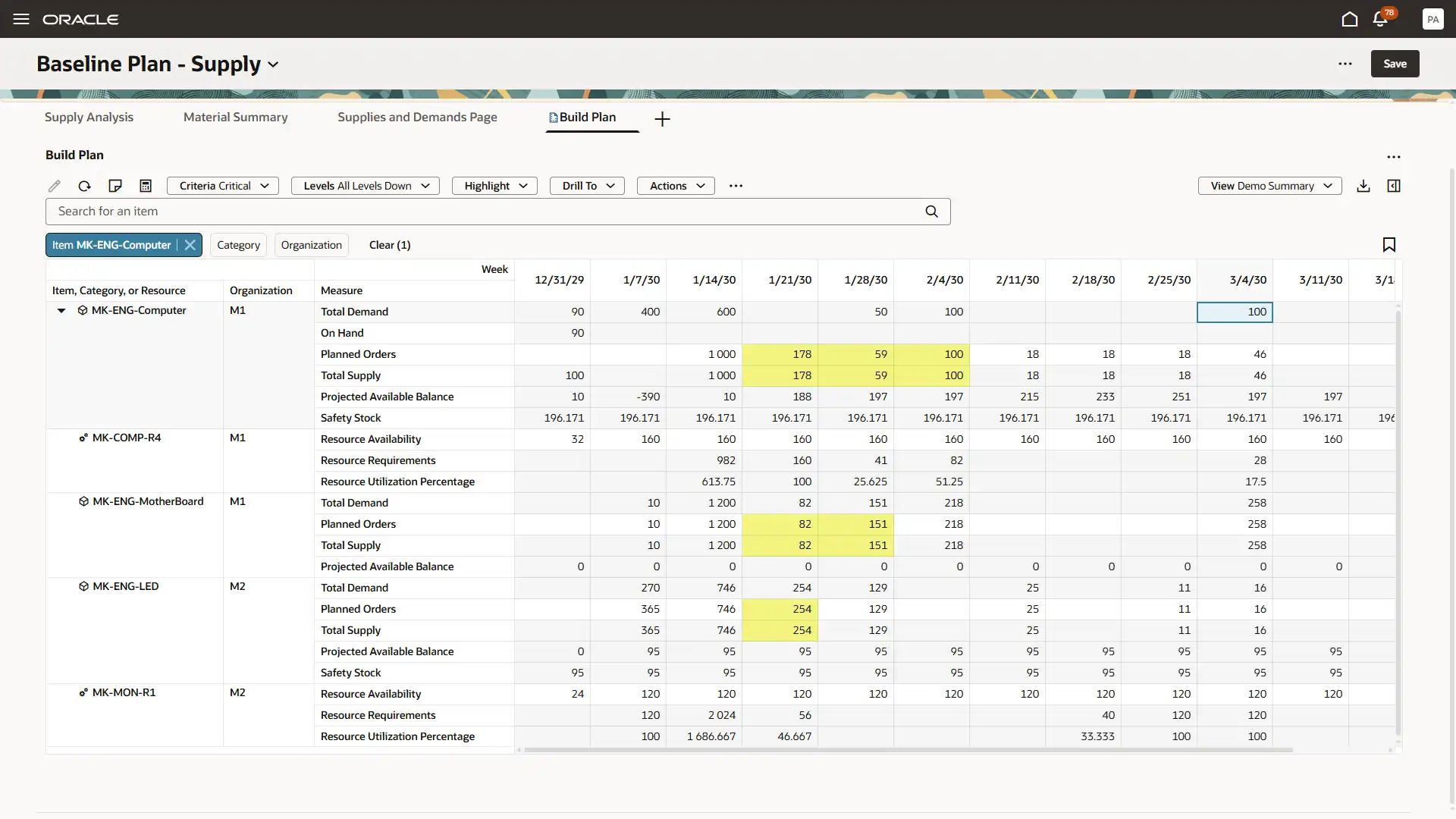Open the notifications bell
The width and height of the screenshot is (1456, 819).
click(x=1380, y=19)
